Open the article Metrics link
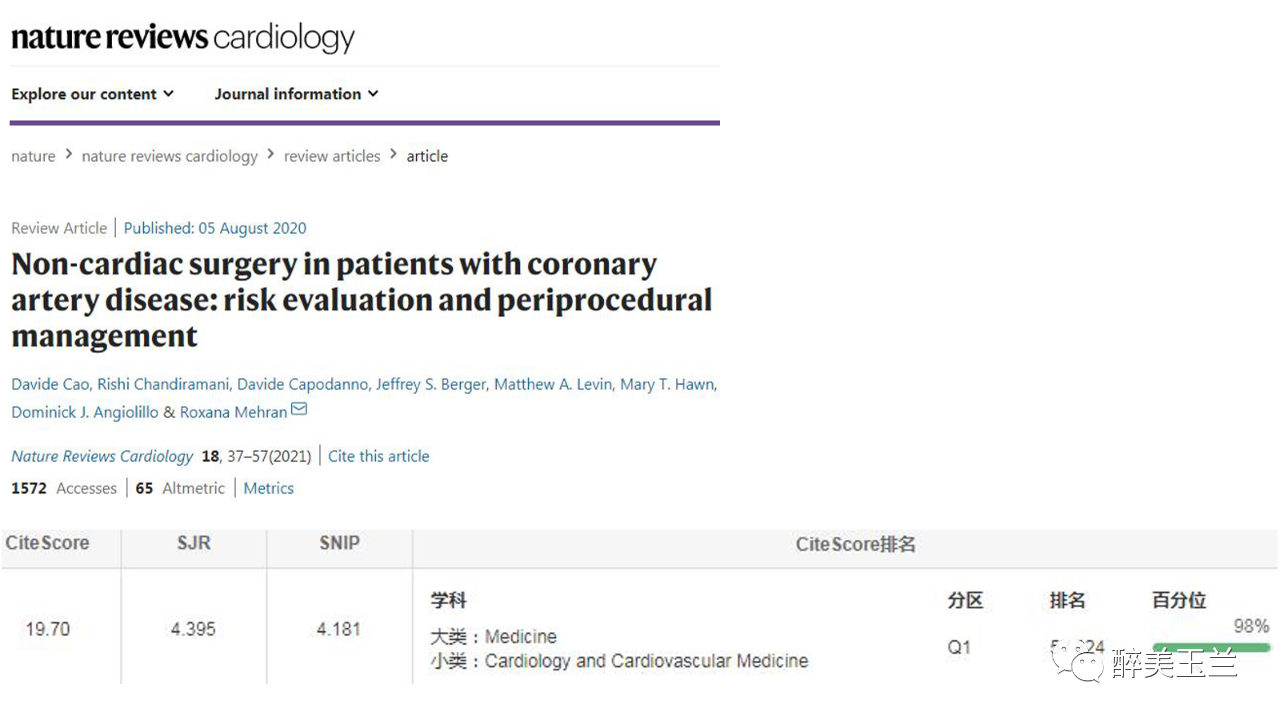This screenshot has width=1280, height=720. pyautogui.click(x=268, y=488)
